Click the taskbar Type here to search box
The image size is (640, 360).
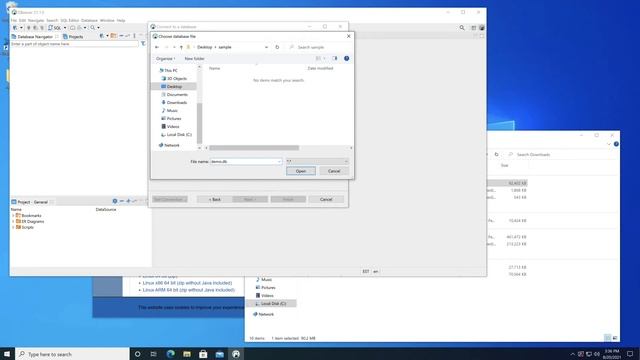pyautogui.click(x=72, y=354)
